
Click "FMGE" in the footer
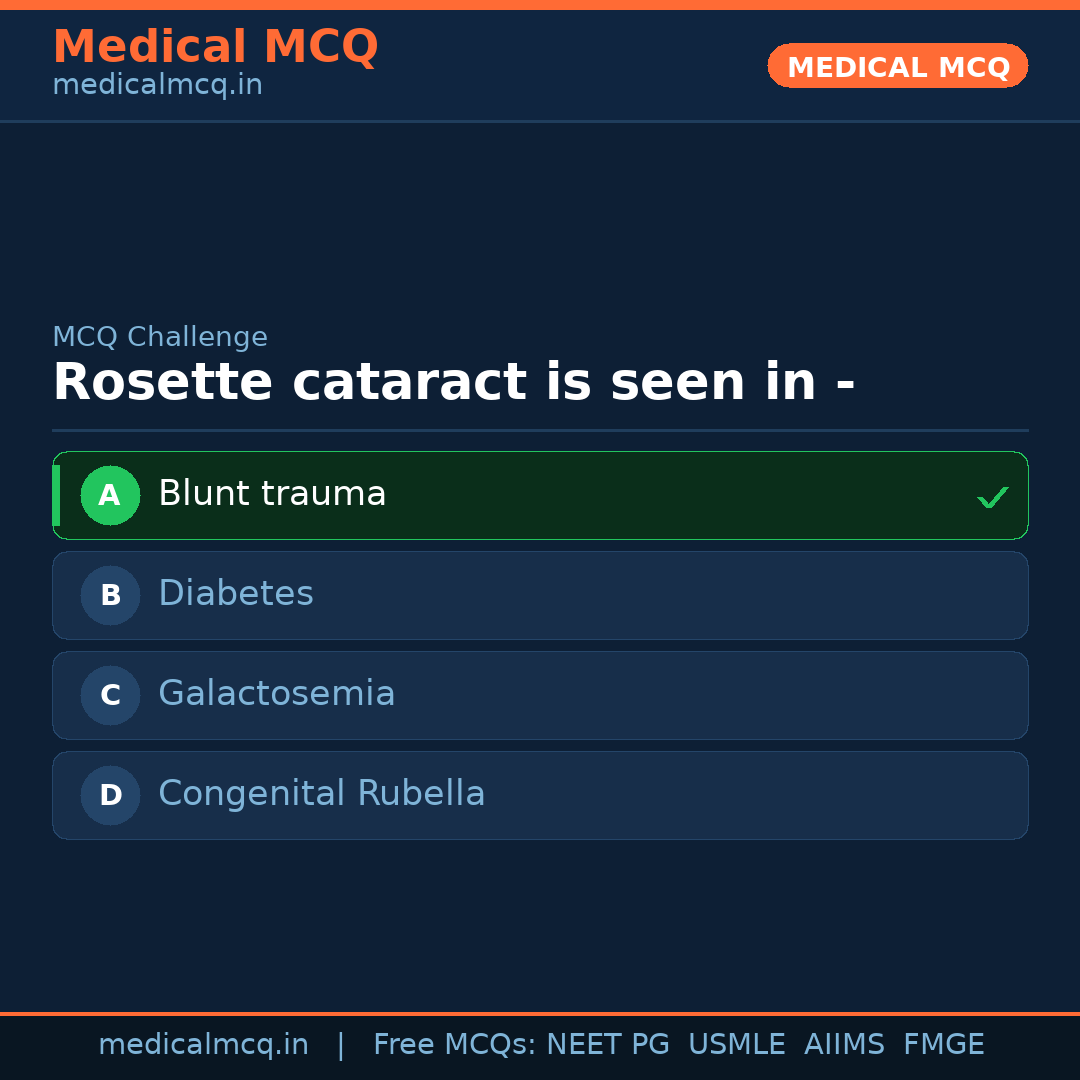pos(944,1045)
